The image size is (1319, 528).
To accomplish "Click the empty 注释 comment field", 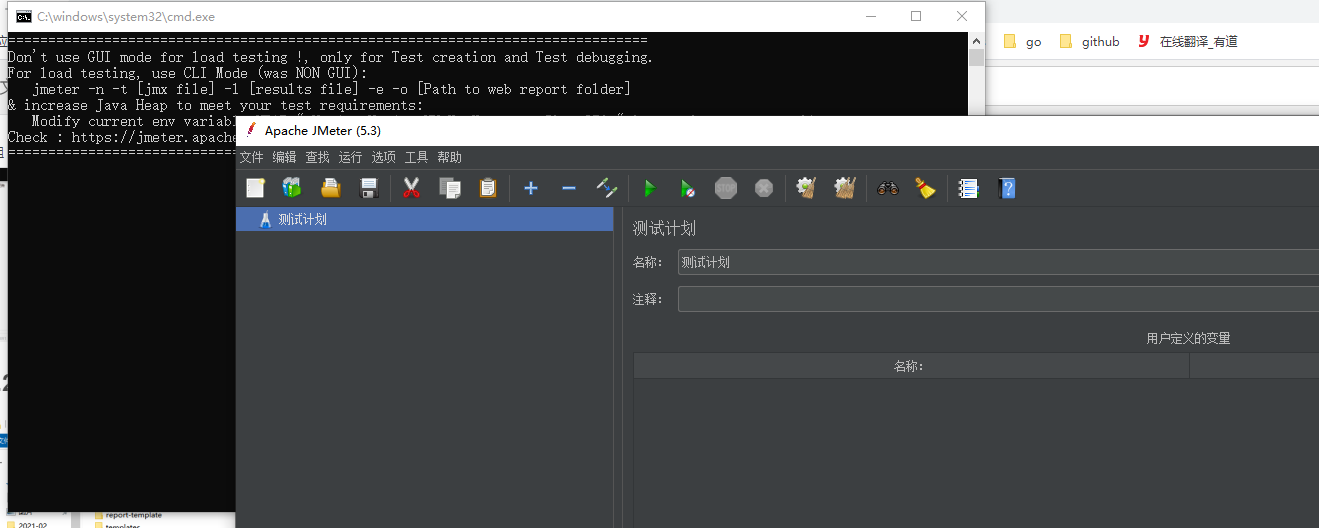I will click(998, 299).
